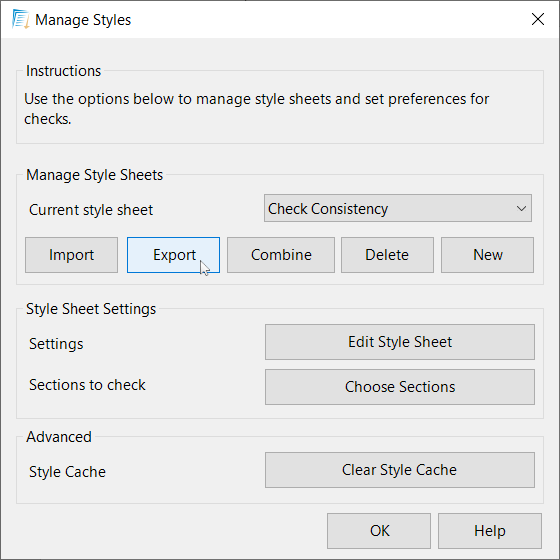This screenshot has width=560, height=560.
Task: Open Edit Style Sheet settings
Action: tap(400, 342)
